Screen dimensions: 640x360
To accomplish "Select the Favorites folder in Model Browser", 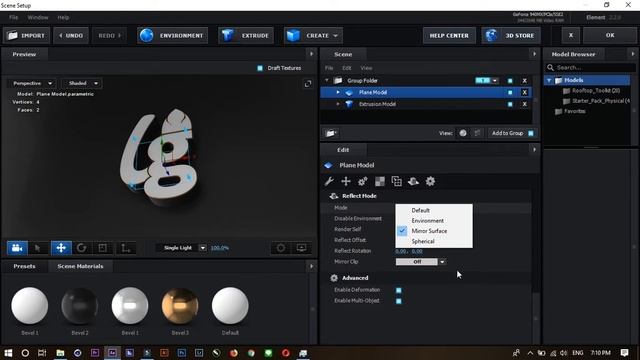I will (x=575, y=111).
